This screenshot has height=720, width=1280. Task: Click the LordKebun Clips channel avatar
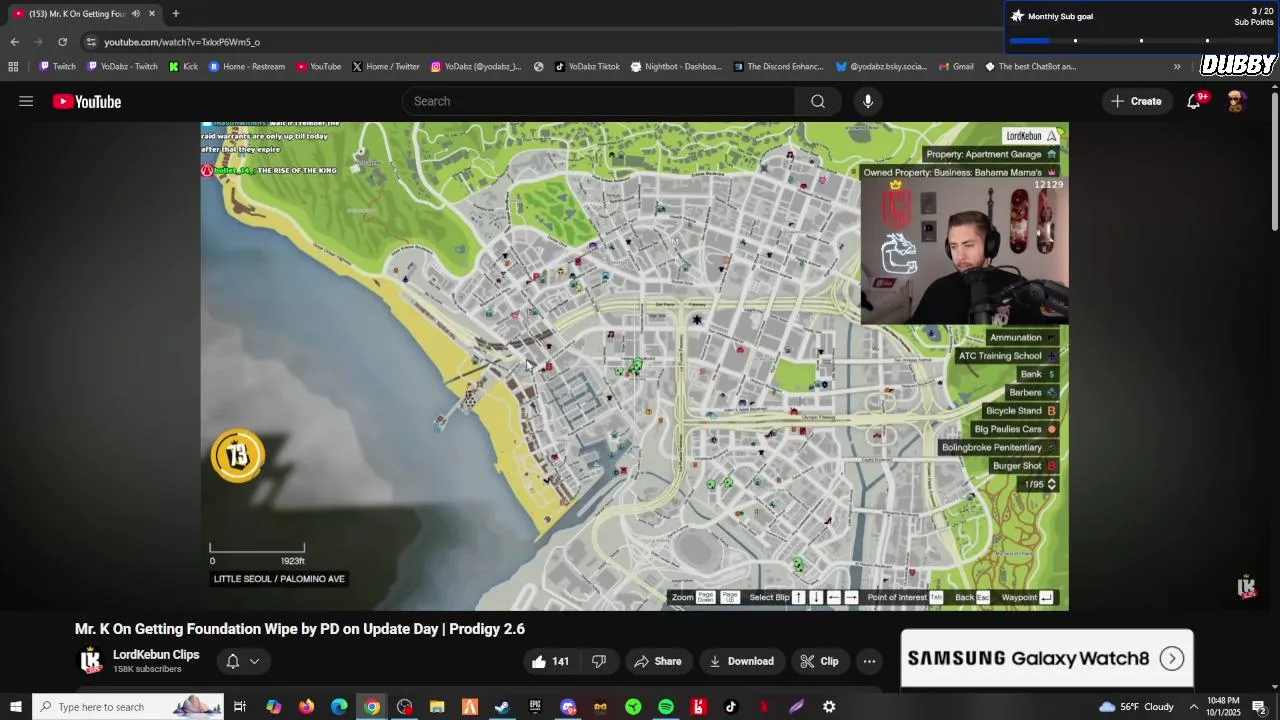tap(90, 661)
